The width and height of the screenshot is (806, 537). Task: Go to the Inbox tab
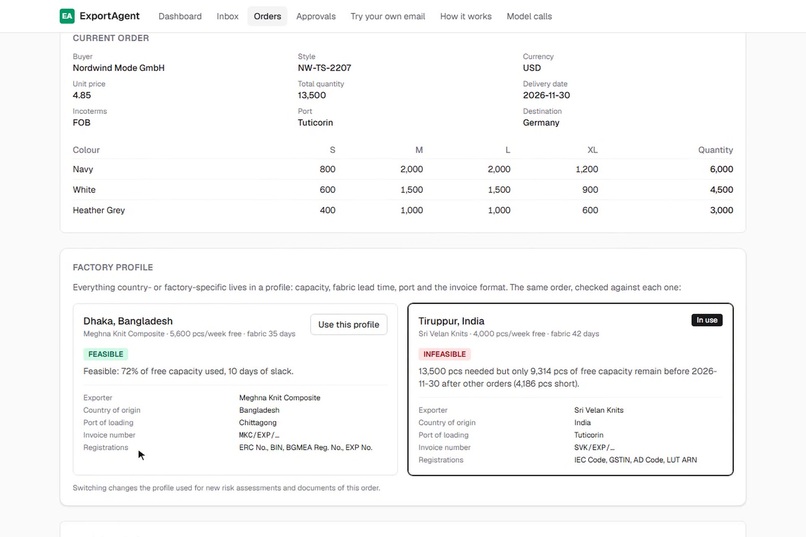click(227, 16)
